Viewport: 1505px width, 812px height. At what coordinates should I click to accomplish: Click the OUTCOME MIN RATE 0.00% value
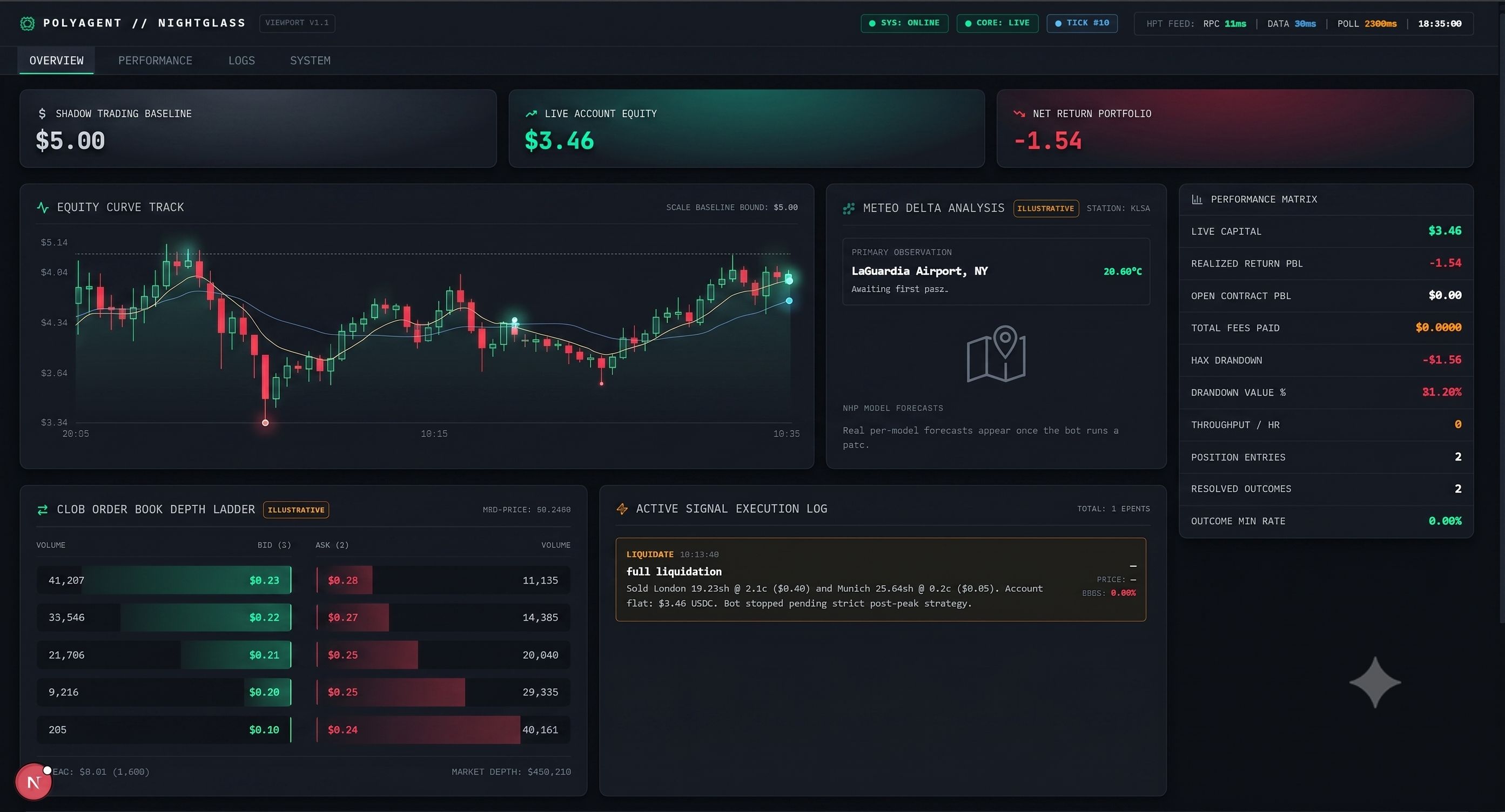(1445, 522)
